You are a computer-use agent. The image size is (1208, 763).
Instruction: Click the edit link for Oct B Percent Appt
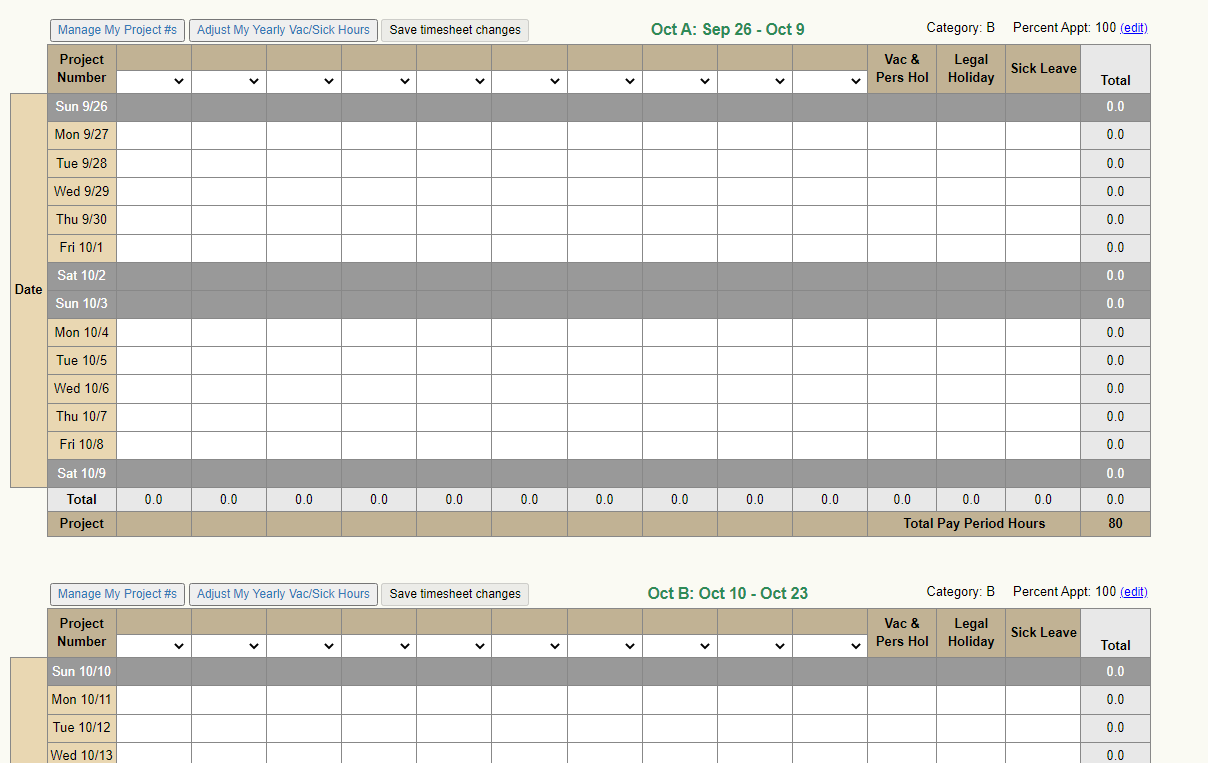[1133, 592]
